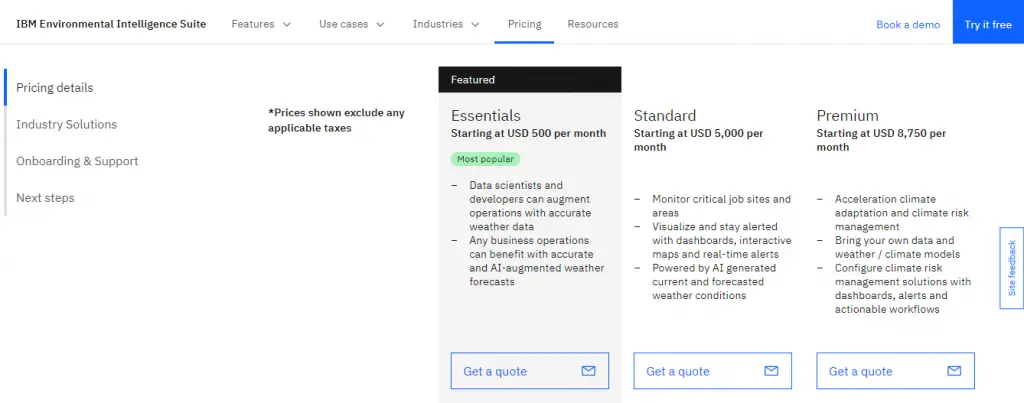Click 'Starting at USD 8,750 per month'

[x=881, y=140]
